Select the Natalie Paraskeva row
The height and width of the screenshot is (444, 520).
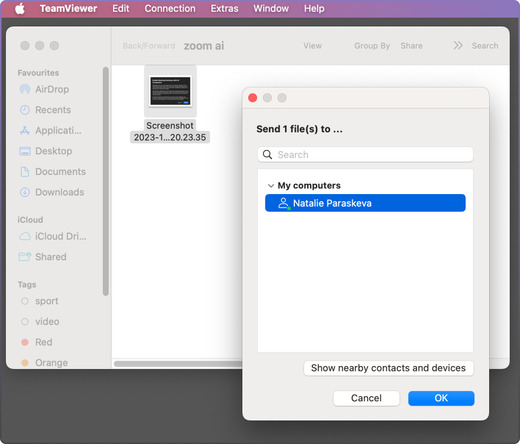click(365, 203)
